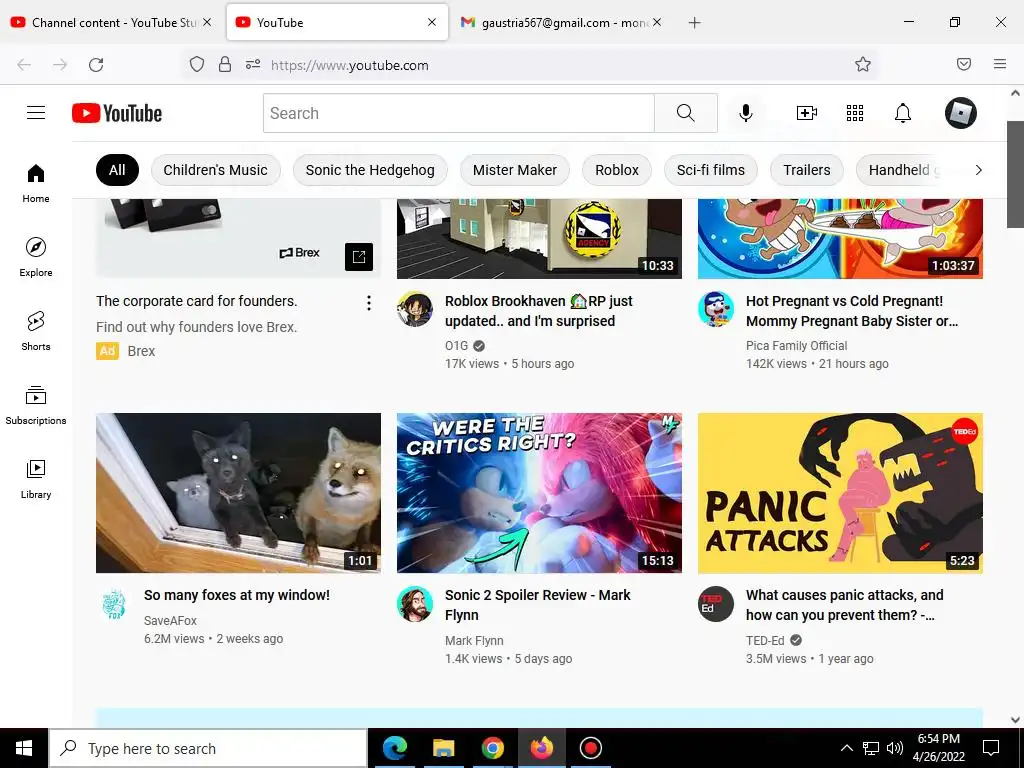Open the Save to Pocket icon

964,64
